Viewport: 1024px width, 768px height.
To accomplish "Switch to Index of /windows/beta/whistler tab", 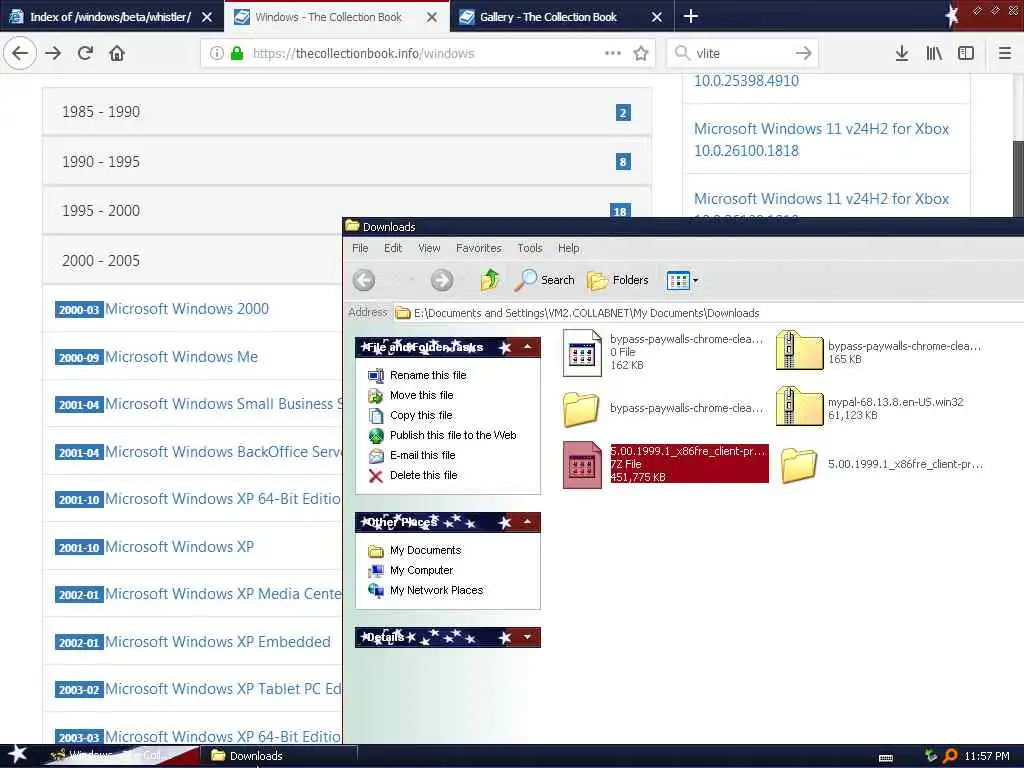I will click(x=110, y=16).
